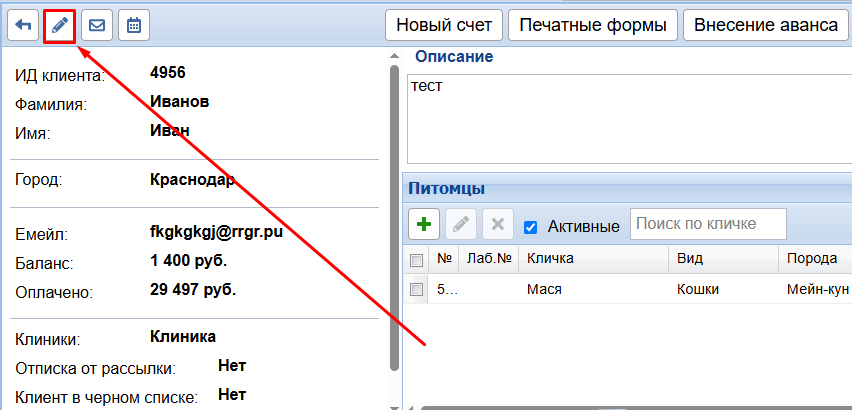This screenshot has width=852, height=410.
Task: Toggle the Активные checkbox
Action: coord(530,227)
